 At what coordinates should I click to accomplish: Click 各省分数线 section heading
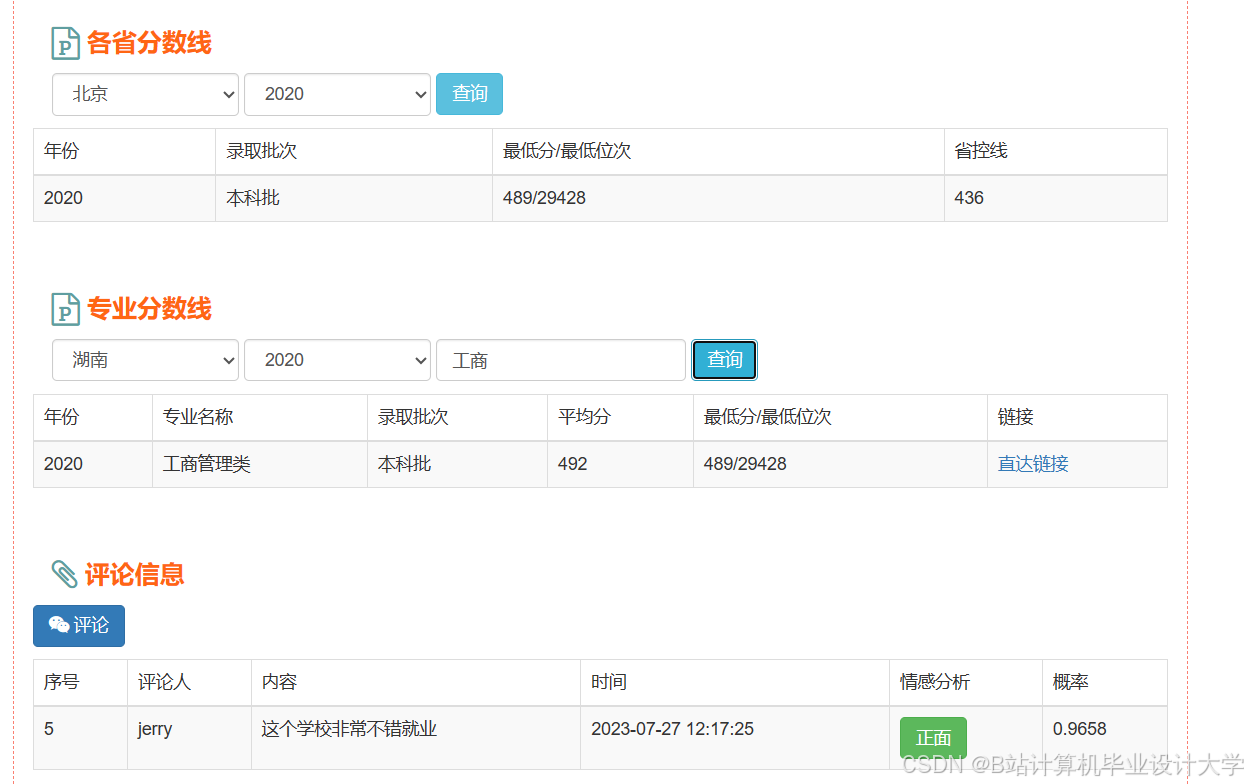149,44
